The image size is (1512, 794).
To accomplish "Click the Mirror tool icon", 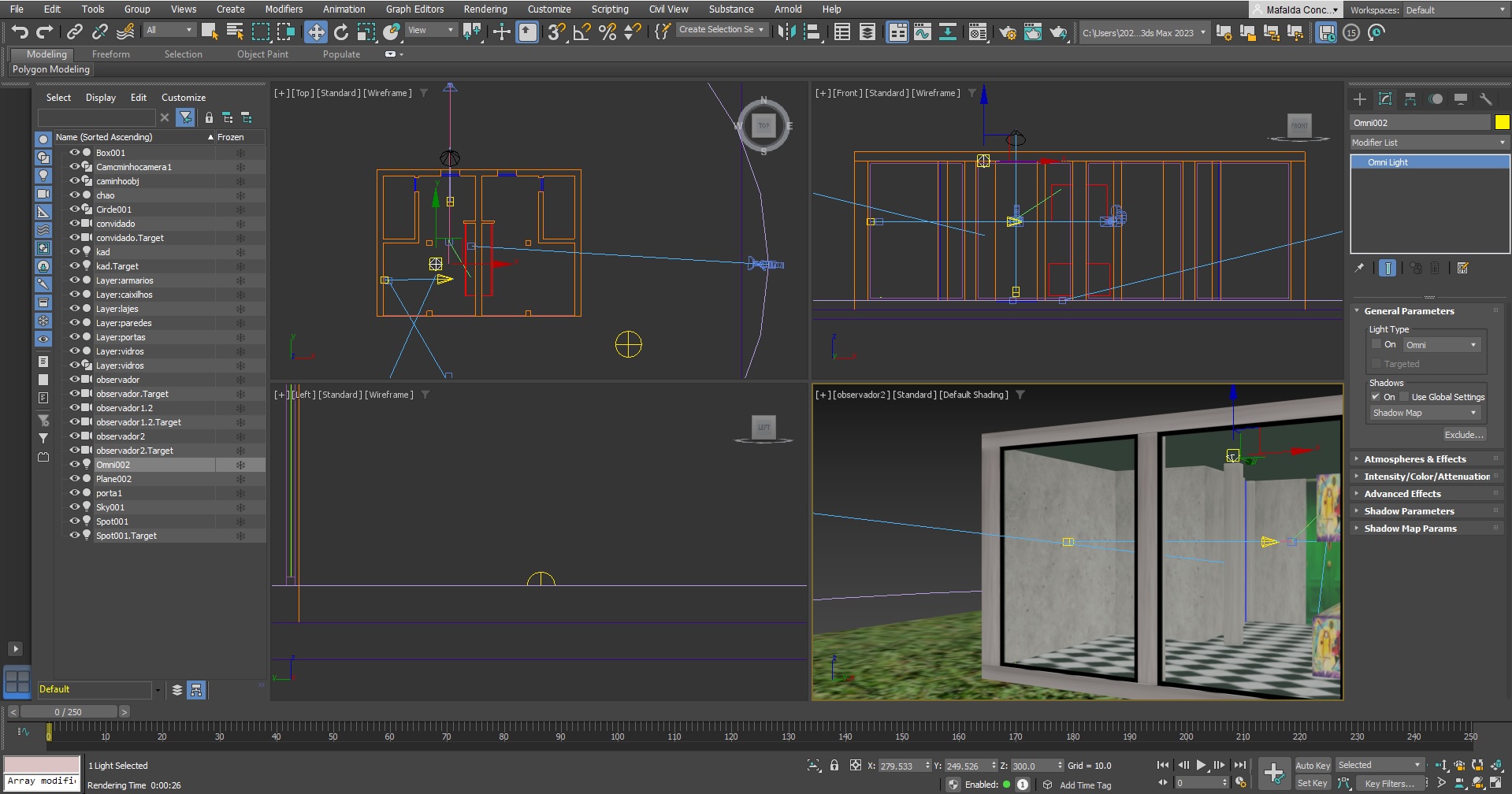I will pyautogui.click(x=786, y=32).
